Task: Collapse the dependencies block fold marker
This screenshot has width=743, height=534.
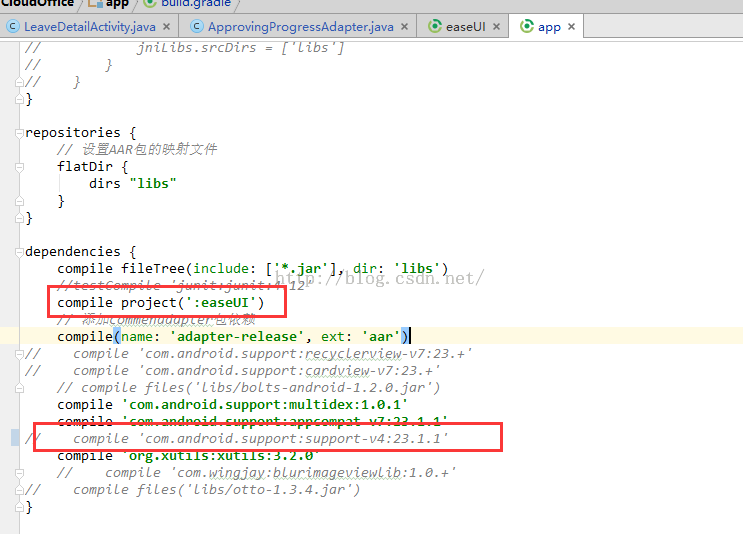Action: (19, 252)
